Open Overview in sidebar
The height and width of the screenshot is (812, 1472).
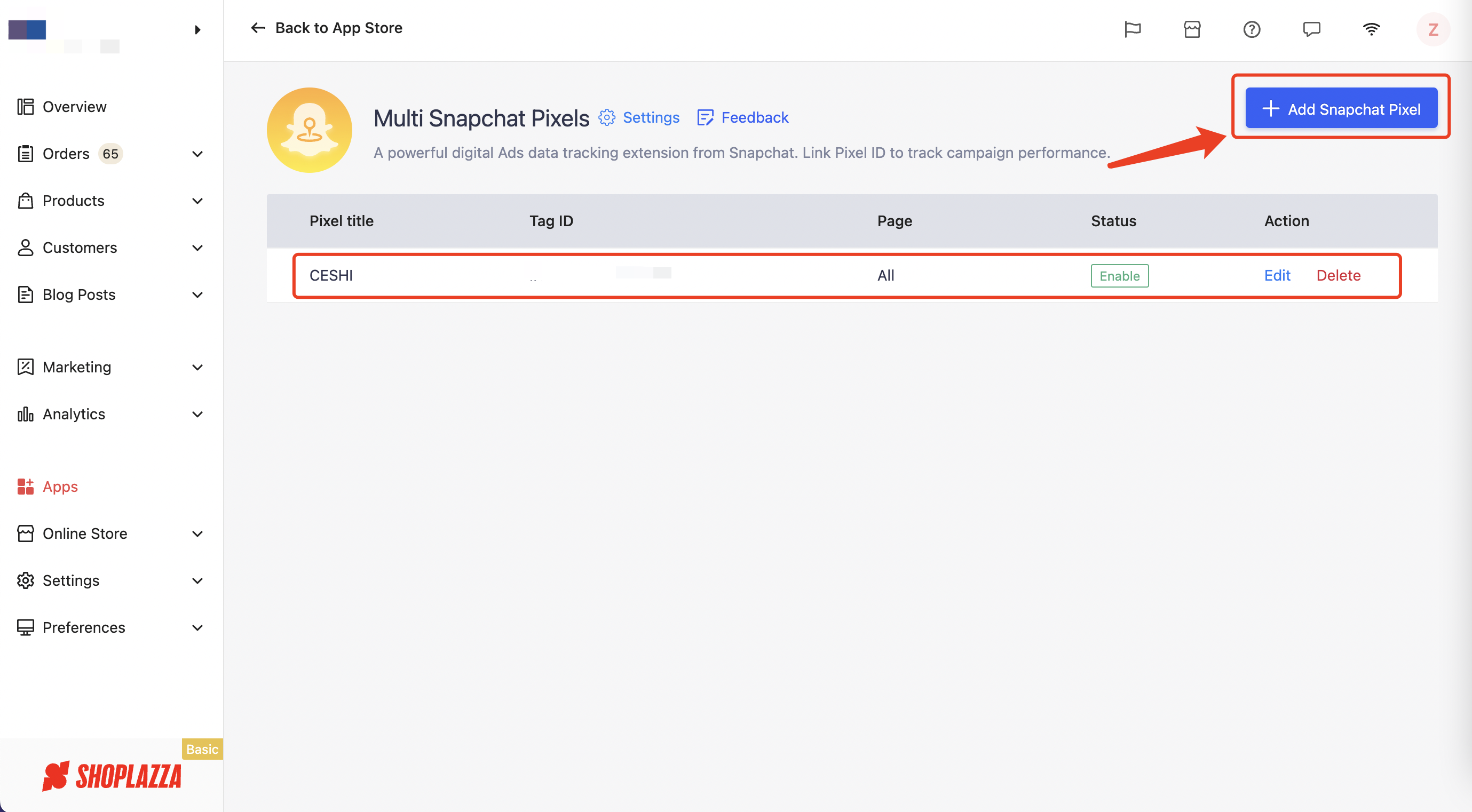[74, 107]
